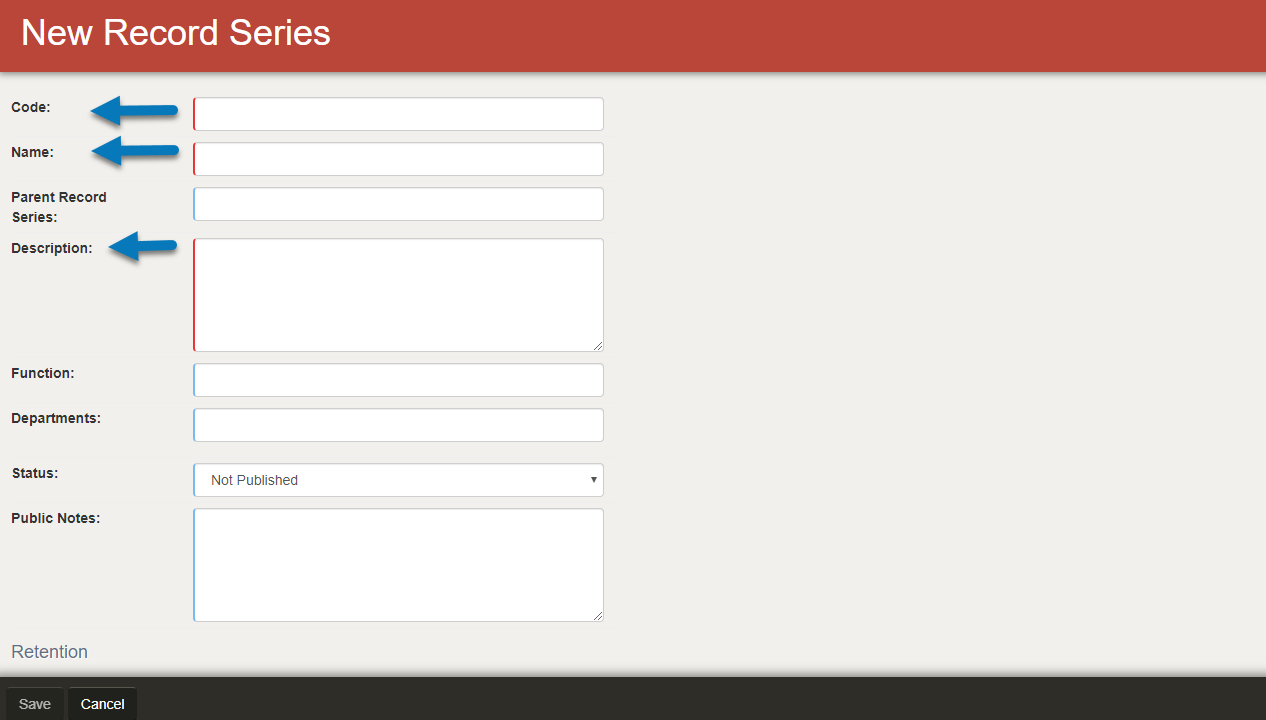Click the blue arrow next to Description
Viewport: 1266px width, 720px height.
click(143, 246)
